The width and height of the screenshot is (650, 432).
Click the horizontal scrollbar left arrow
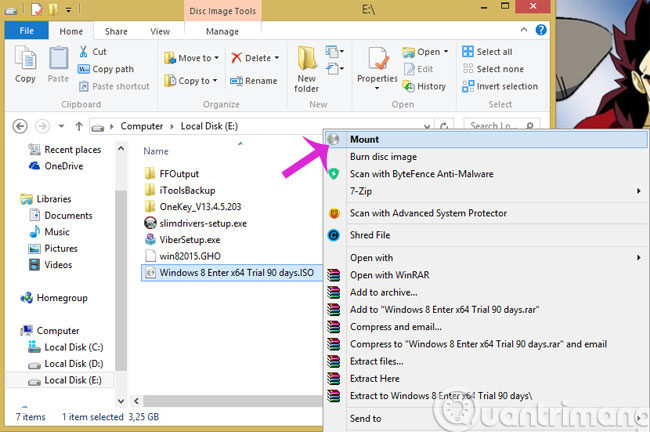(136, 401)
